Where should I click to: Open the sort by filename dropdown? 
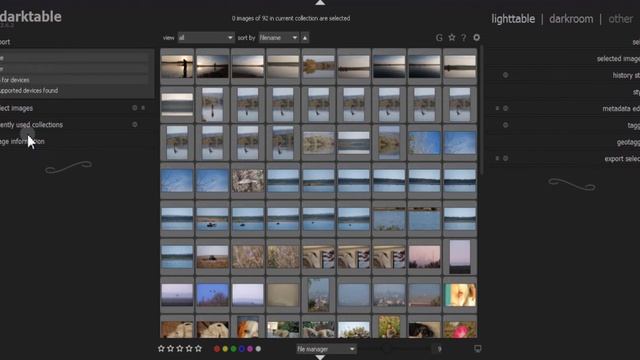click(279, 38)
